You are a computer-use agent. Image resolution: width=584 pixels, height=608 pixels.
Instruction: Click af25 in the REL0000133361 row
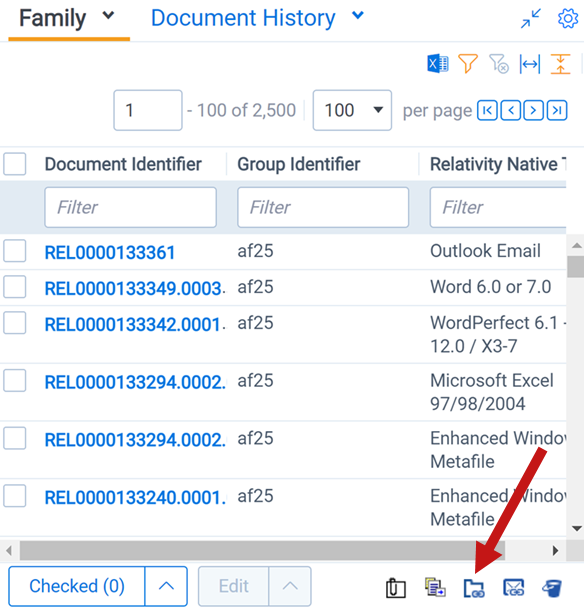coord(255,250)
